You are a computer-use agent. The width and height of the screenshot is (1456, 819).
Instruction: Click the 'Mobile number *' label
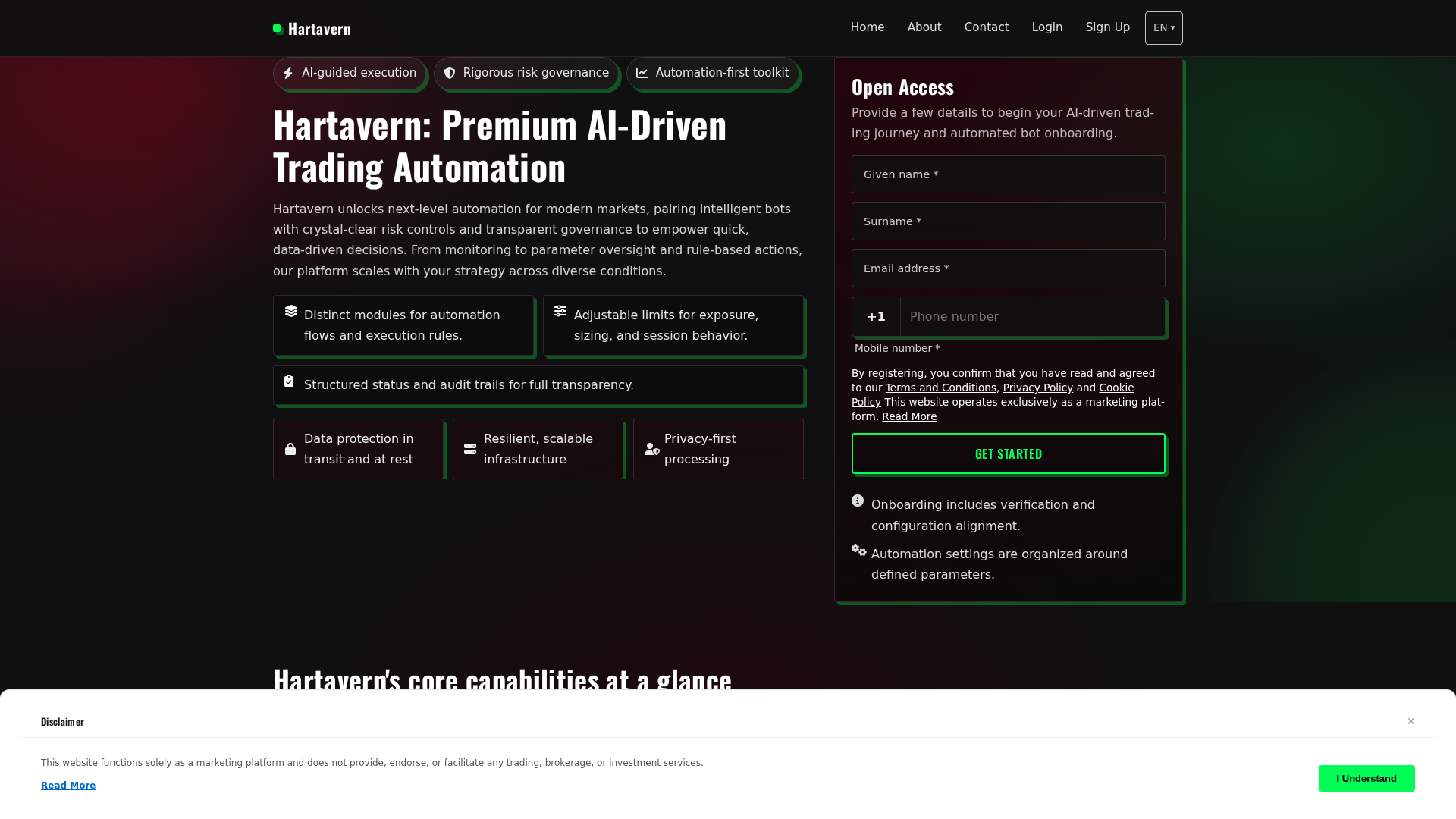(x=897, y=348)
